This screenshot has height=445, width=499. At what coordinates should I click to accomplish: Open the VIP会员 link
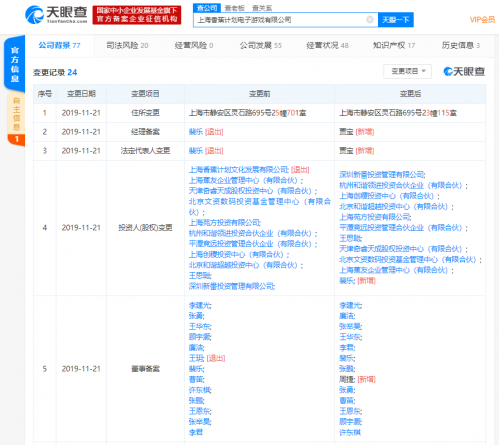(x=482, y=20)
